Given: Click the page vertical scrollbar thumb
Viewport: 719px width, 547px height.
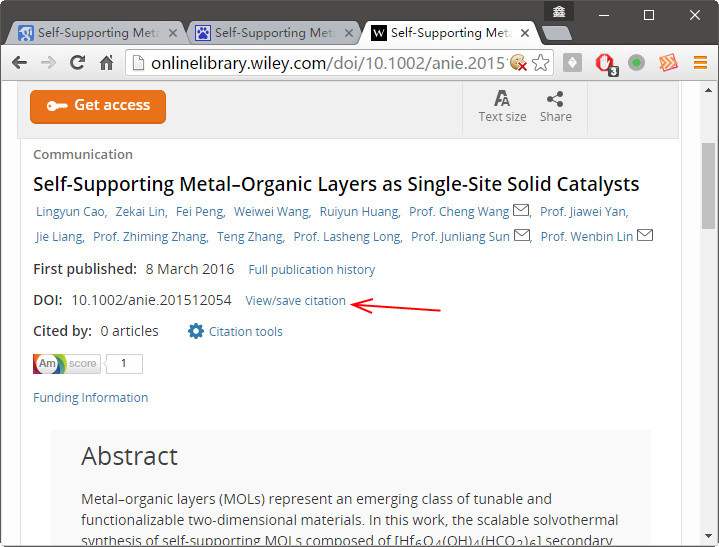Looking at the screenshot, I should tap(708, 186).
